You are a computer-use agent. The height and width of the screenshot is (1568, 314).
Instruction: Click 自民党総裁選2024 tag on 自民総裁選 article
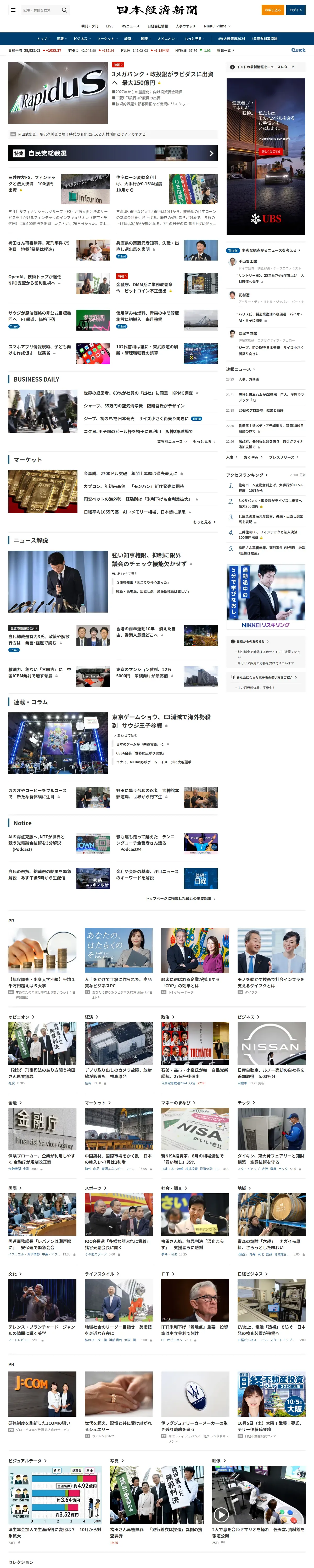(x=23, y=628)
